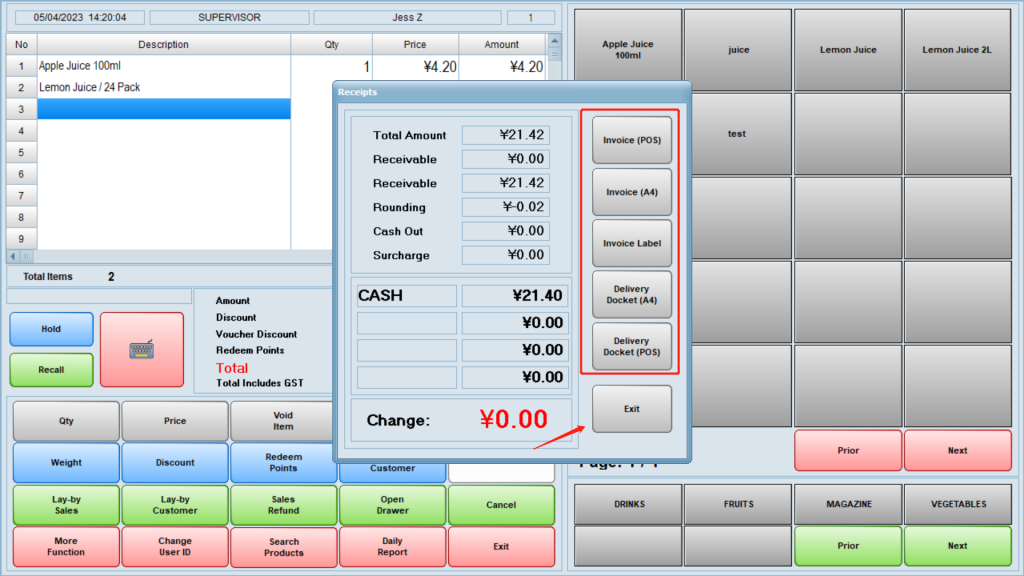Screen dimensions: 1024x576
Task: Print the Invoice (POS) receipt
Action: pyautogui.click(x=632, y=141)
